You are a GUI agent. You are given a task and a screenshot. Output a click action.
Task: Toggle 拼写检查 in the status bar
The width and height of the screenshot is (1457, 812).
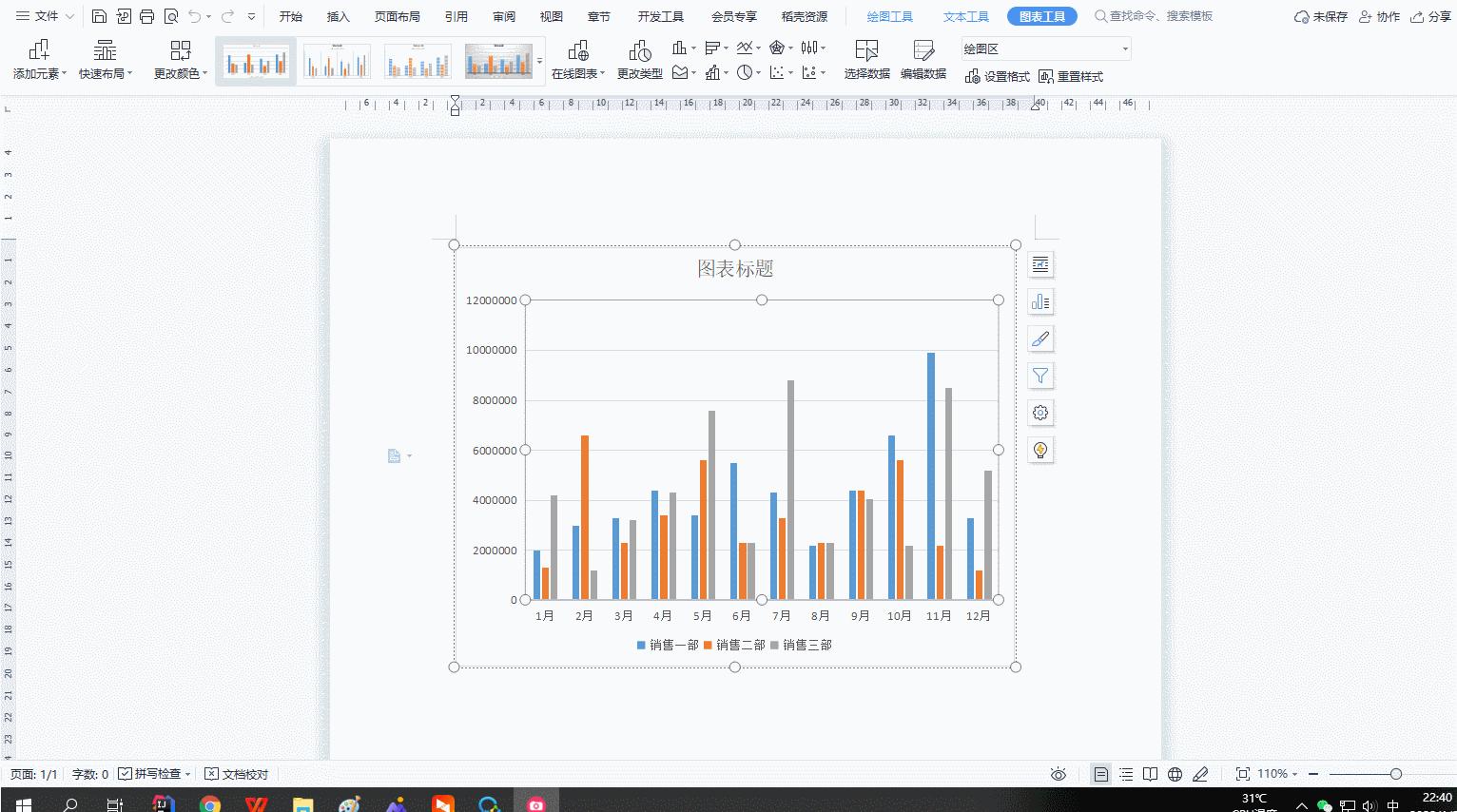[152, 773]
